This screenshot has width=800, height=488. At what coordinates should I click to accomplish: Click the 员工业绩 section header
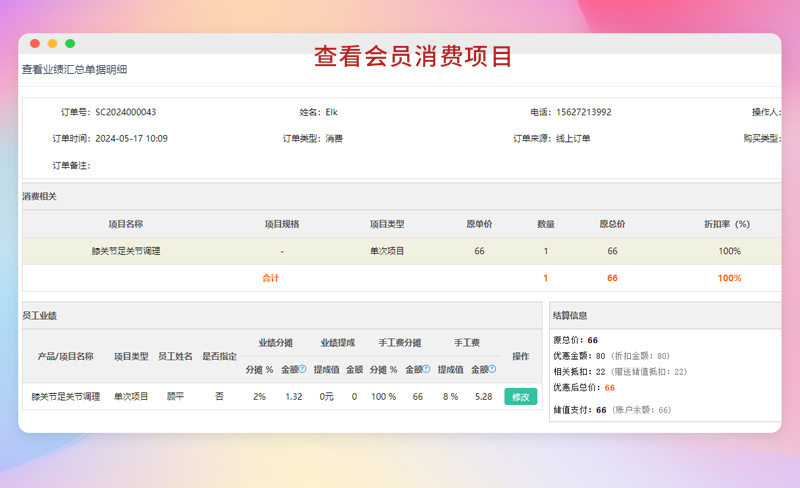pyautogui.click(x=39, y=316)
